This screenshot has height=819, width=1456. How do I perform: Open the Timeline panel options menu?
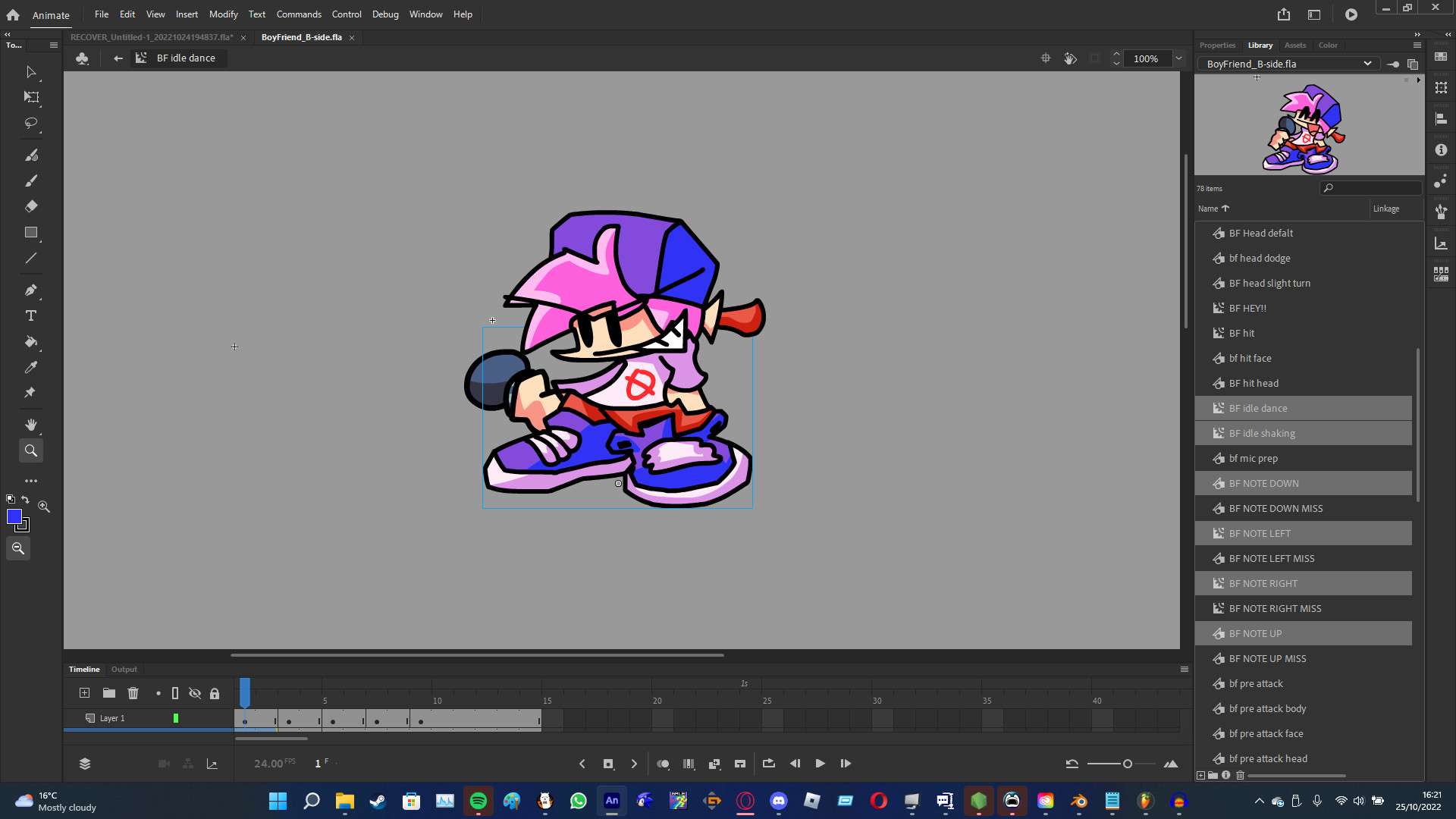click(1185, 670)
